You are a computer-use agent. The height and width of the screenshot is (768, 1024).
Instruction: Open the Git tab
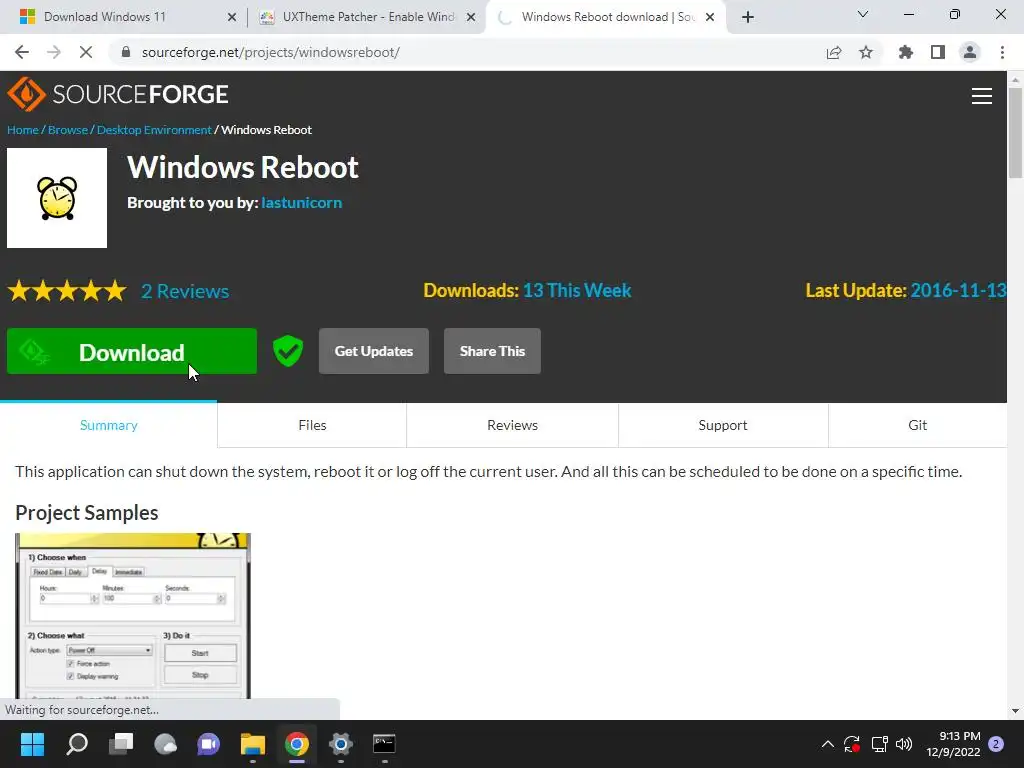[x=918, y=425]
